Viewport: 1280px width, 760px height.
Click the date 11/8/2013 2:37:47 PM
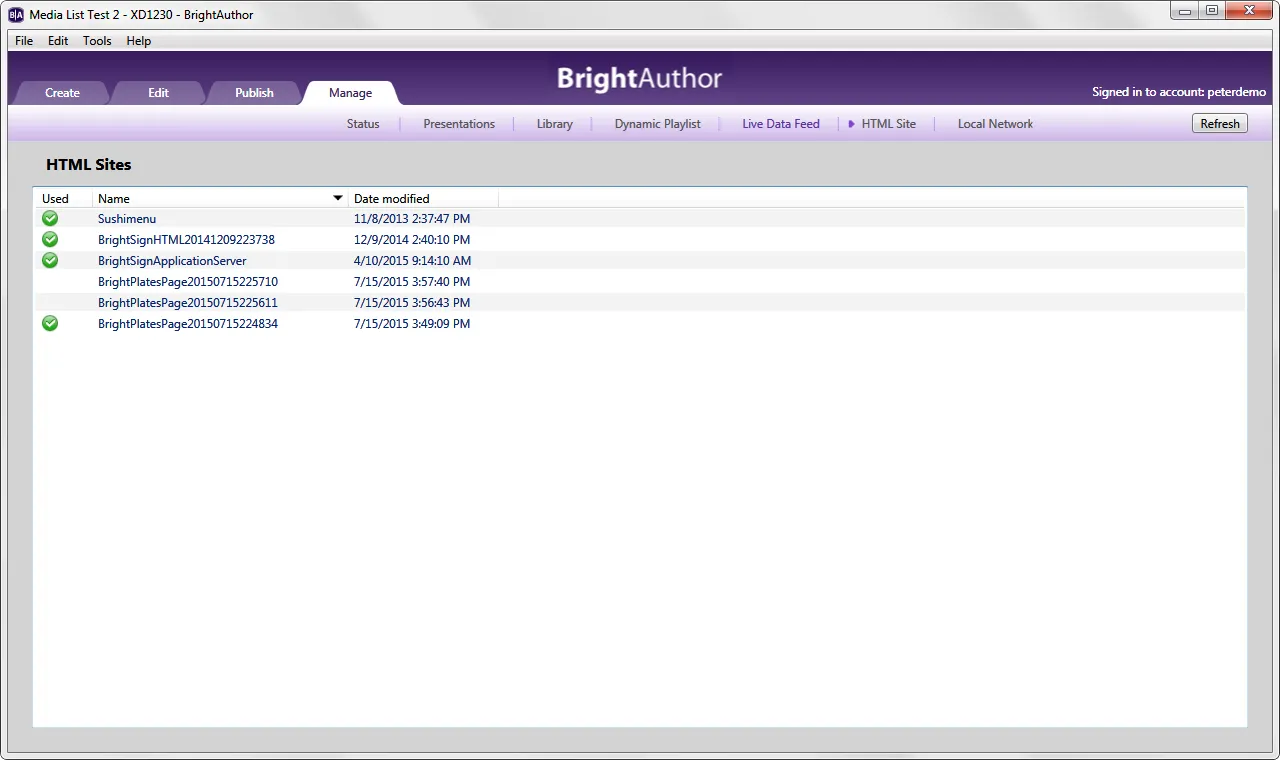[412, 219]
